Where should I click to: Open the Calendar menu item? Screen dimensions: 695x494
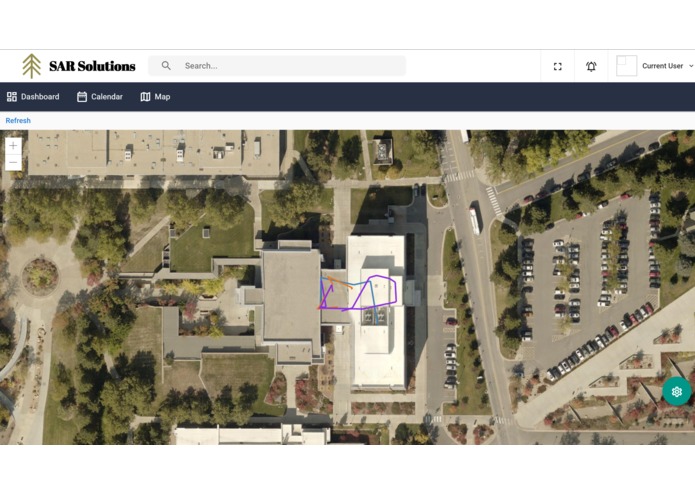(x=100, y=97)
